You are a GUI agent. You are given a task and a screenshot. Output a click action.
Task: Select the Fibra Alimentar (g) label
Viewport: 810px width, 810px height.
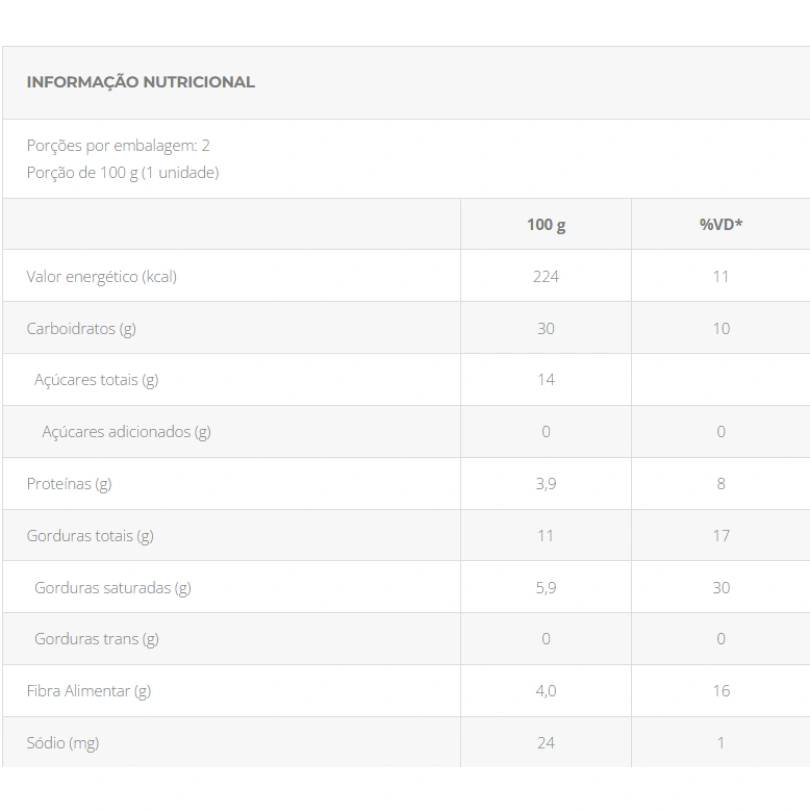89,691
